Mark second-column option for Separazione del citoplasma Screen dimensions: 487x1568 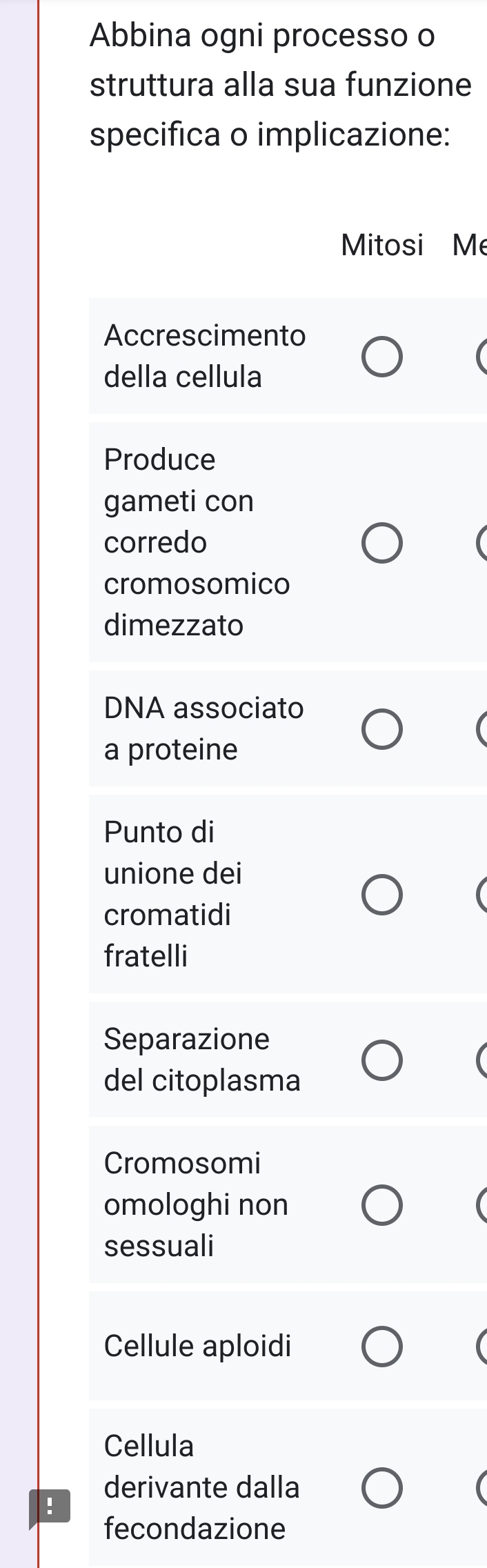point(482,1060)
